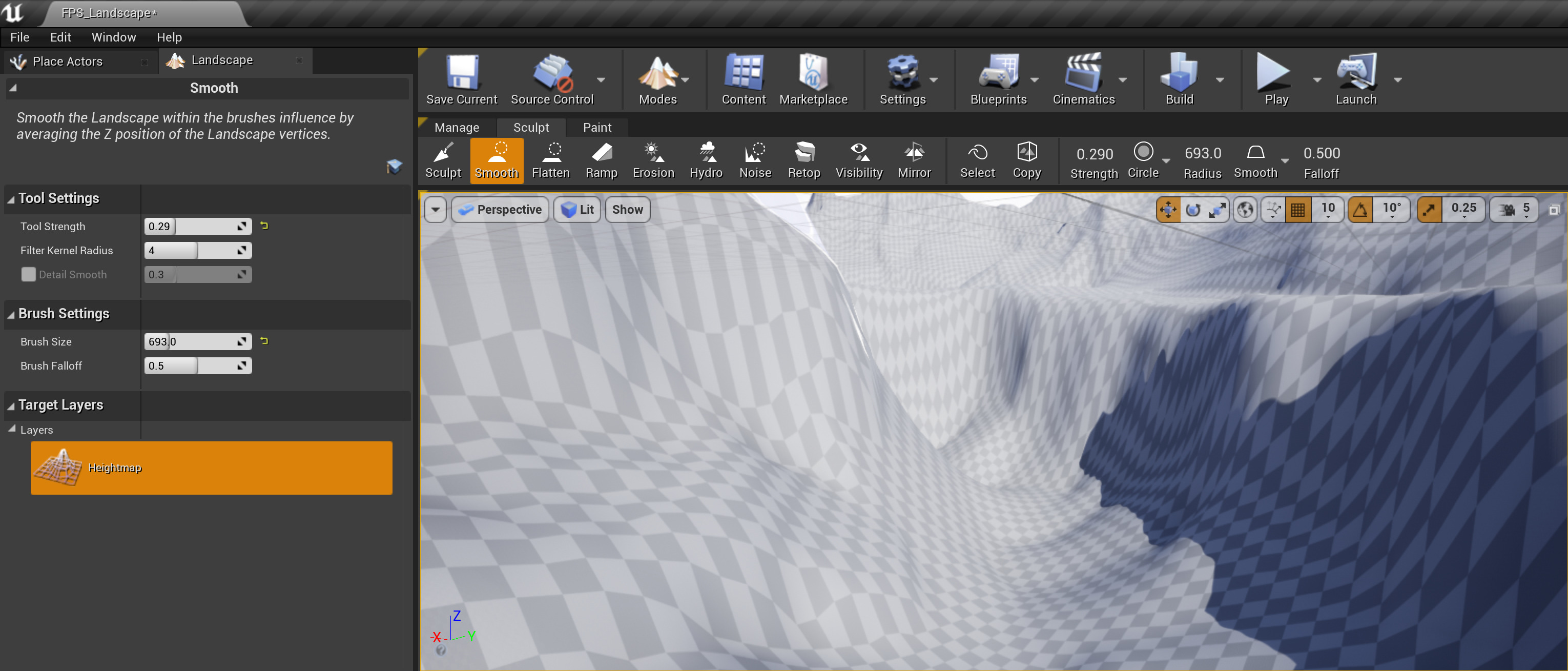Switch to the Paint tab
Screen dimensions: 1568x671
[596, 127]
